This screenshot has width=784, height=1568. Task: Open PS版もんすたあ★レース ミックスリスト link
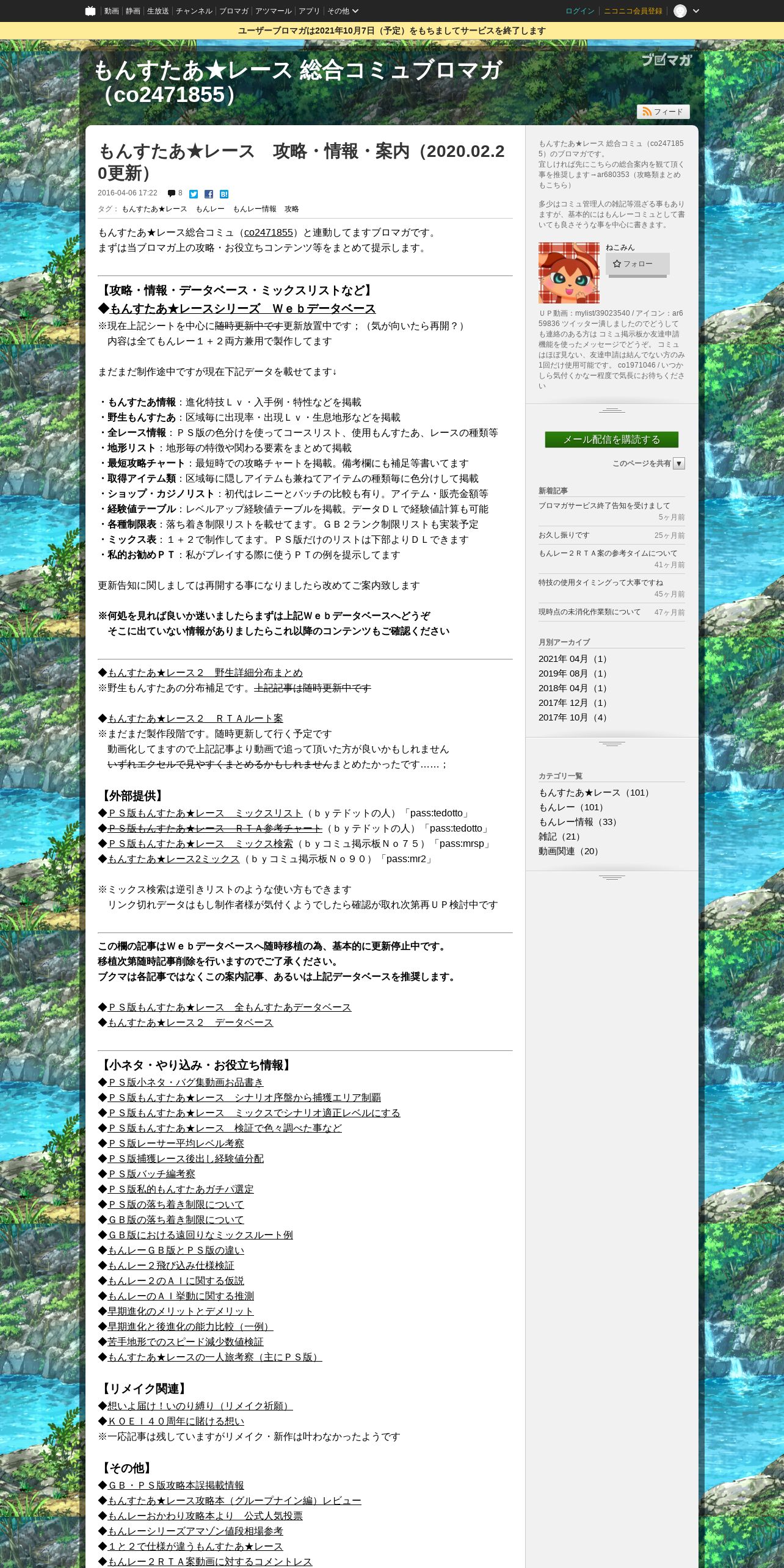[205, 813]
